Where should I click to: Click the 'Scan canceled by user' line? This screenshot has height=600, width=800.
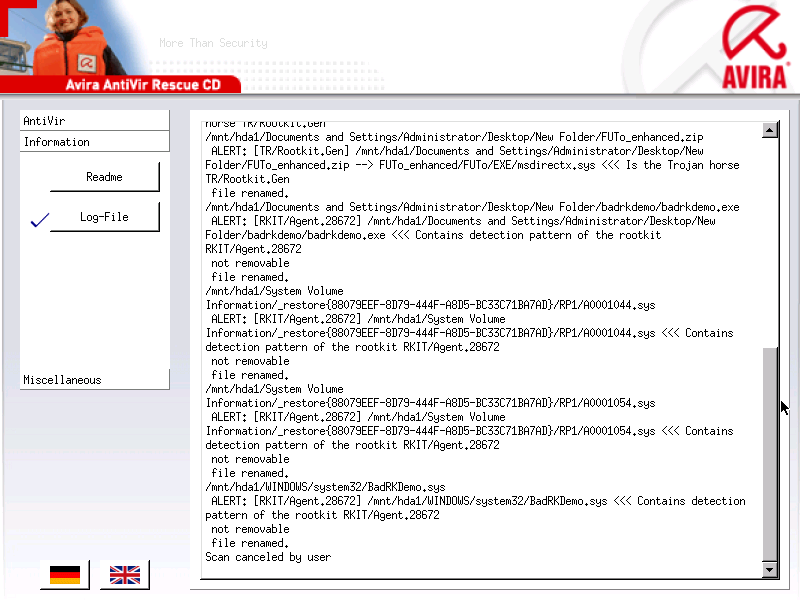click(268, 557)
